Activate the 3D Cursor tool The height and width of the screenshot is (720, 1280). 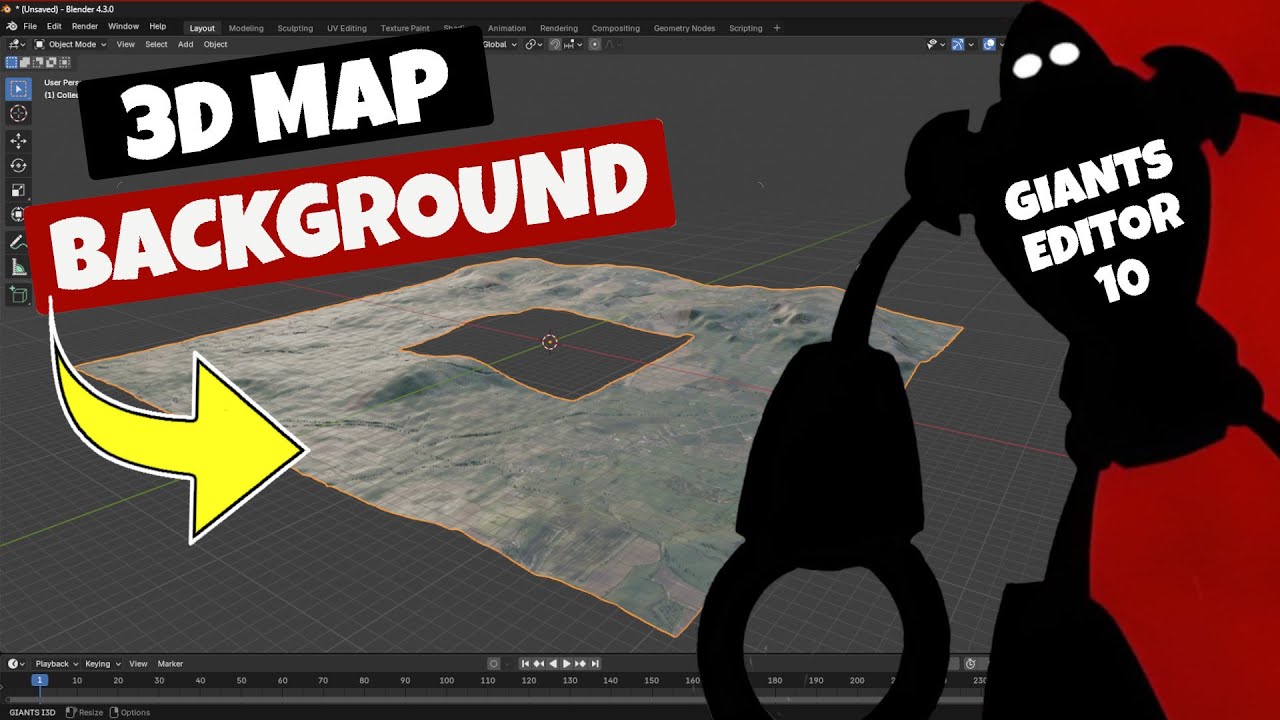[x=18, y=114]
